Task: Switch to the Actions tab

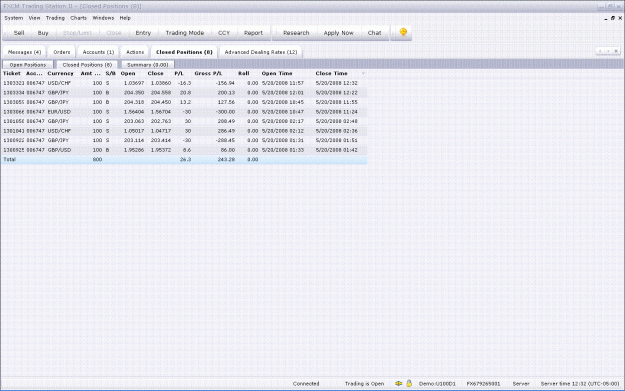Action: (135, 52)
